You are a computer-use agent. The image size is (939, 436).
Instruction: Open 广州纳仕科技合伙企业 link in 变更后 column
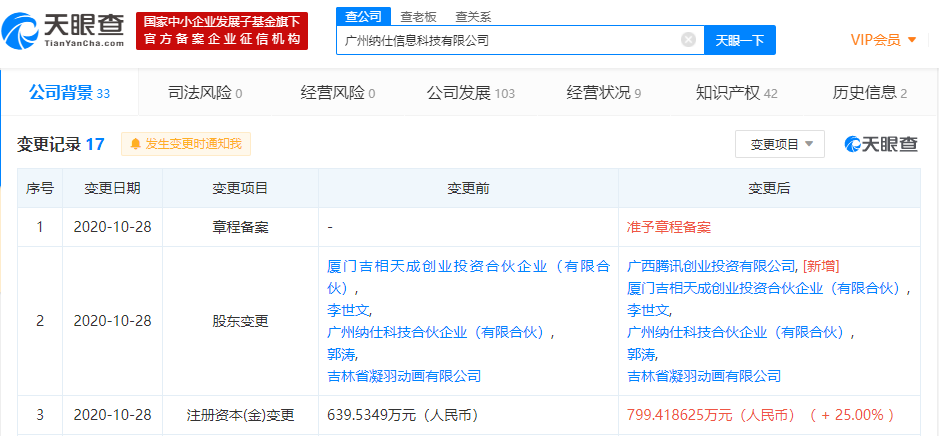[x=737, y=332]
